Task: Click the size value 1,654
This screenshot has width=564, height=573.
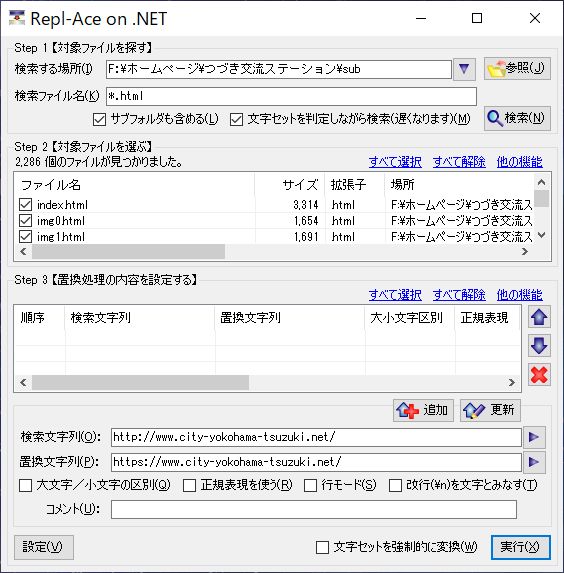Action: pyautogui.click(x=306, y=221)
